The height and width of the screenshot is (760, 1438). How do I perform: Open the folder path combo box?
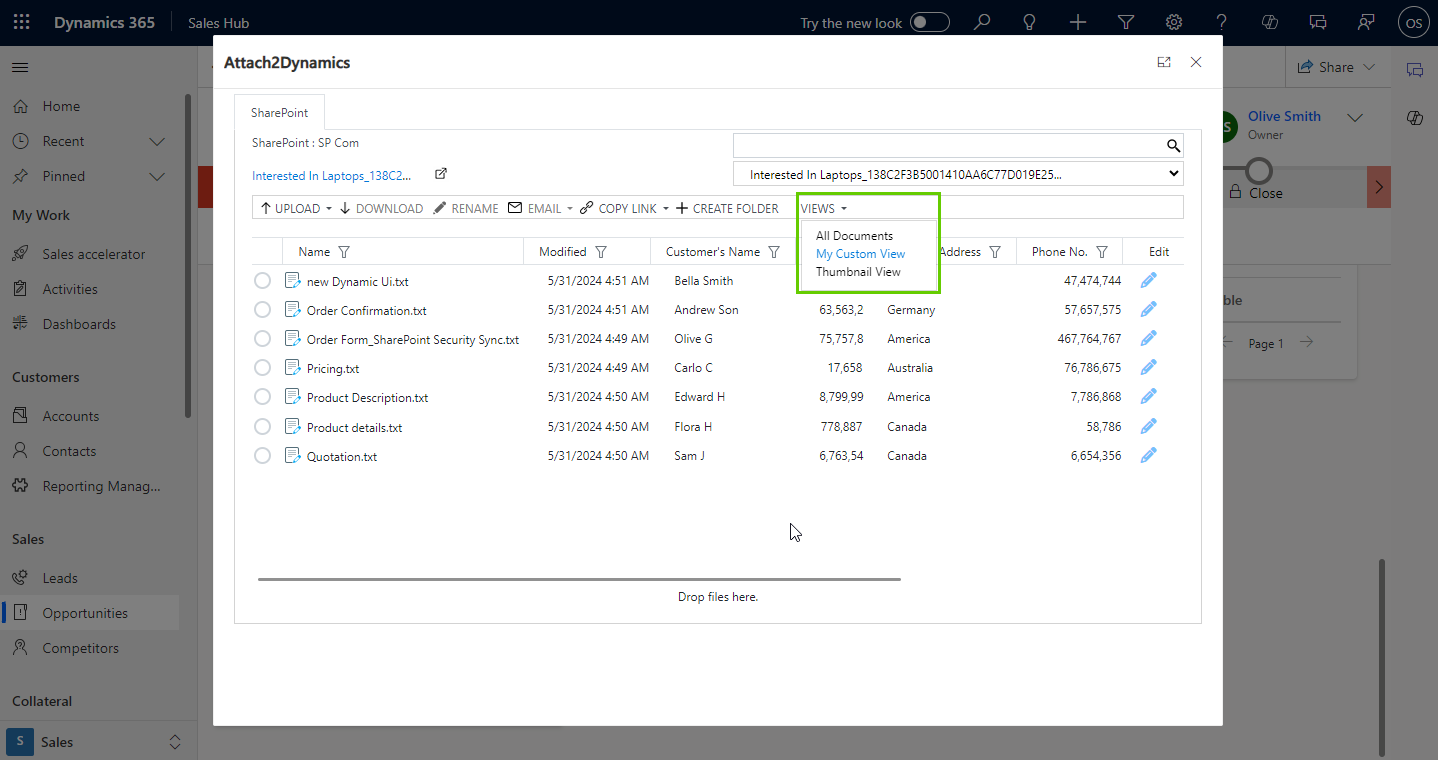click(957, 174)
